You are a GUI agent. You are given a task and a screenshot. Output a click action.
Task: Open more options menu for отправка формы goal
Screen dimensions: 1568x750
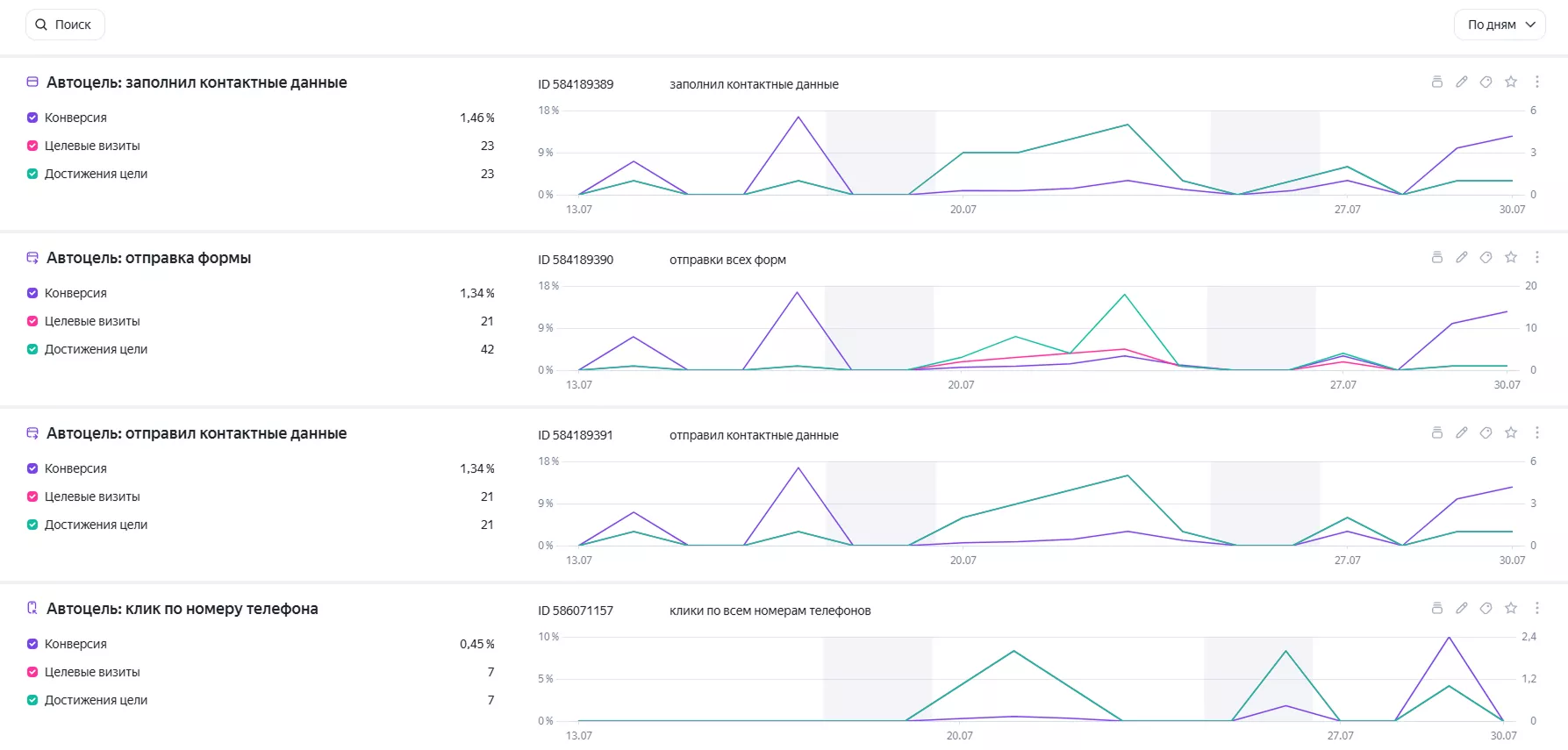point(1536,257)
